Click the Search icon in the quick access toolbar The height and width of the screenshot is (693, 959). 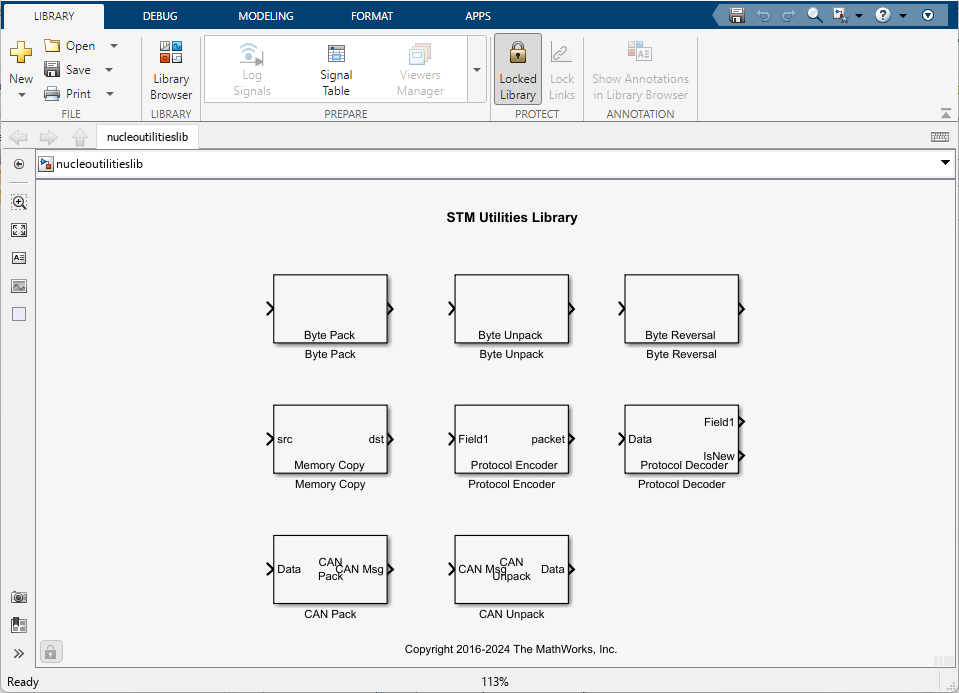[815, 15]
